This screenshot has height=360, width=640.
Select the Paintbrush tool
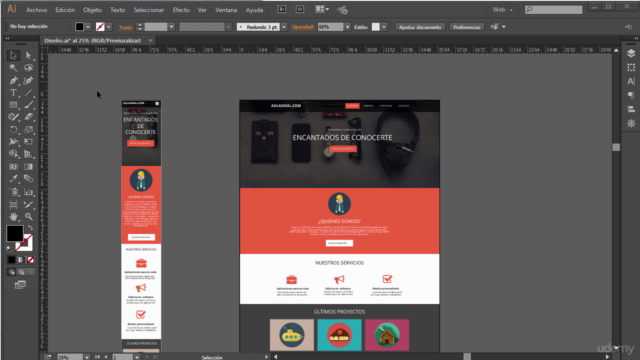(28, 105)
